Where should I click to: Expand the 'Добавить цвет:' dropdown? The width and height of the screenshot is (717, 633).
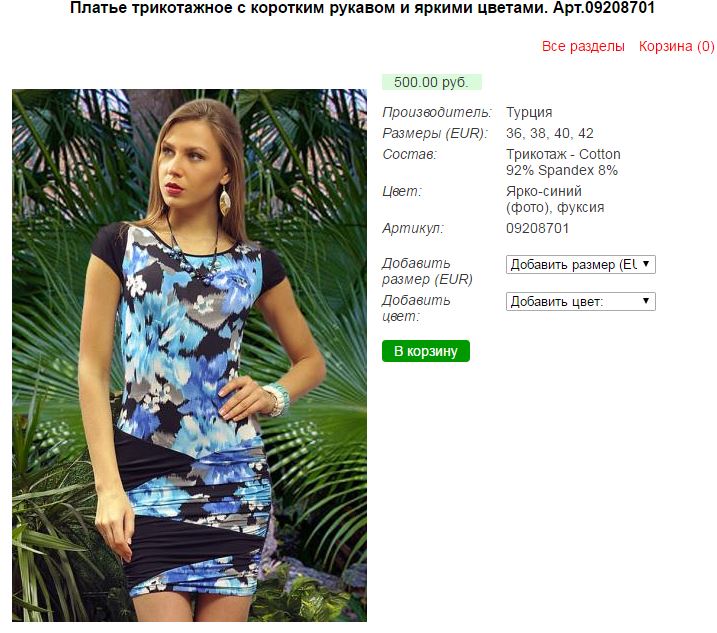pyautogui.click(x=581, y=301)
